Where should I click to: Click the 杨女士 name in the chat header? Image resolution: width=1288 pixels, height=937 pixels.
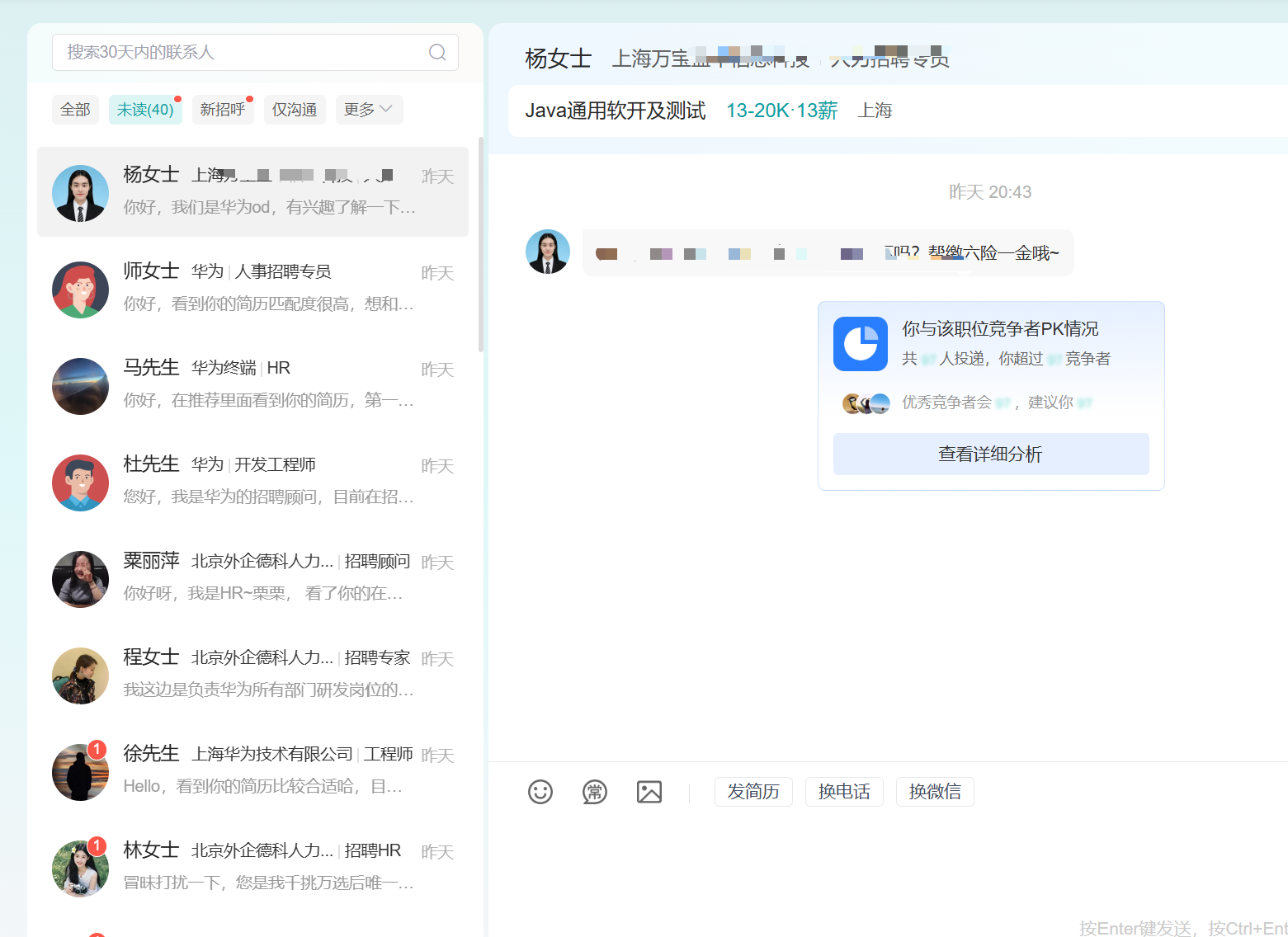[559, 59]
